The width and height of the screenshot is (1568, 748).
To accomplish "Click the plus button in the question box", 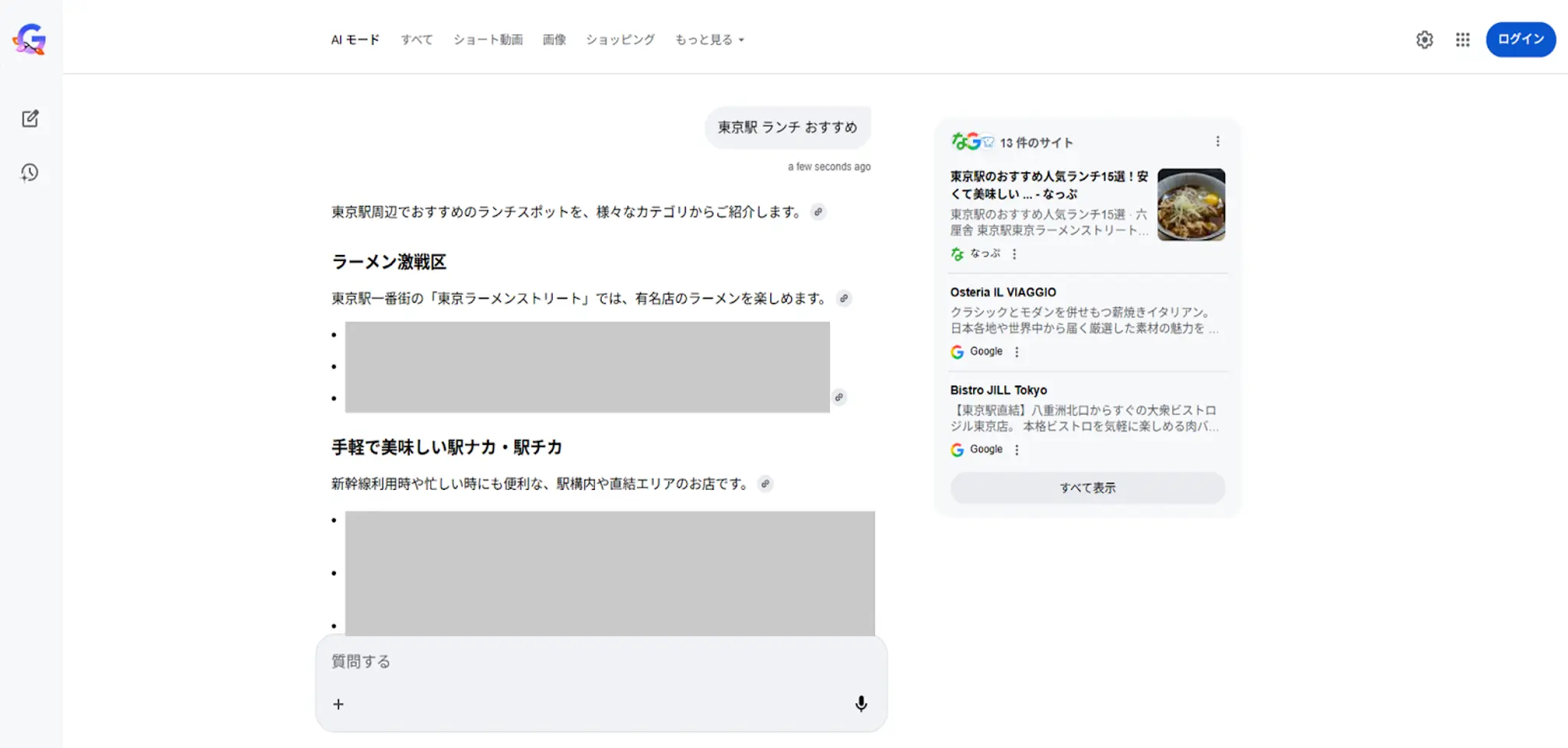I will 338,704.
